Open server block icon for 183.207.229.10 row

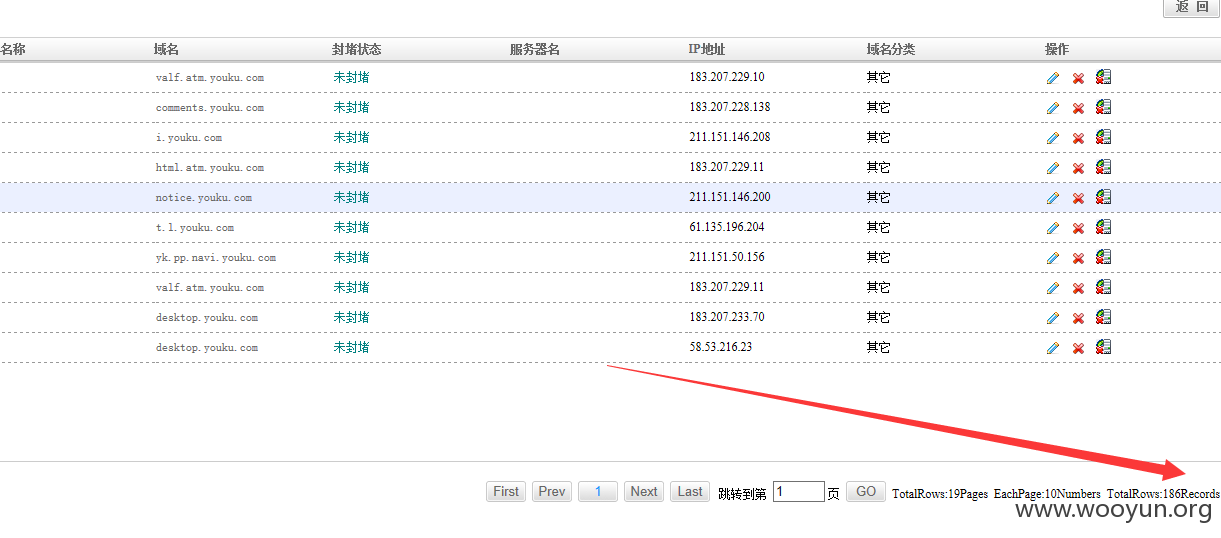pyautogui.click(x=1103, y=77)
